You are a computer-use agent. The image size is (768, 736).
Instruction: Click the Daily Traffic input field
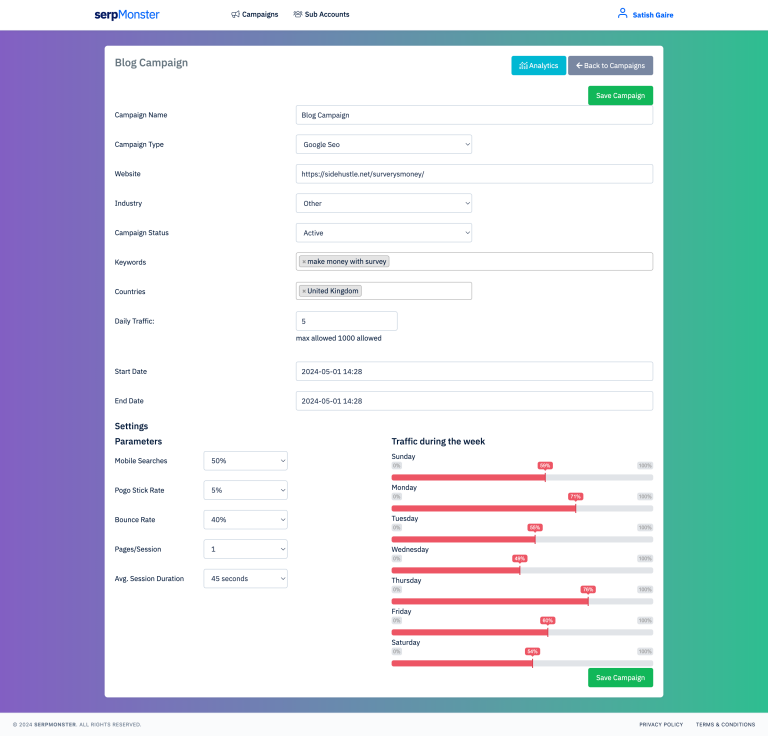pos(346,321)
